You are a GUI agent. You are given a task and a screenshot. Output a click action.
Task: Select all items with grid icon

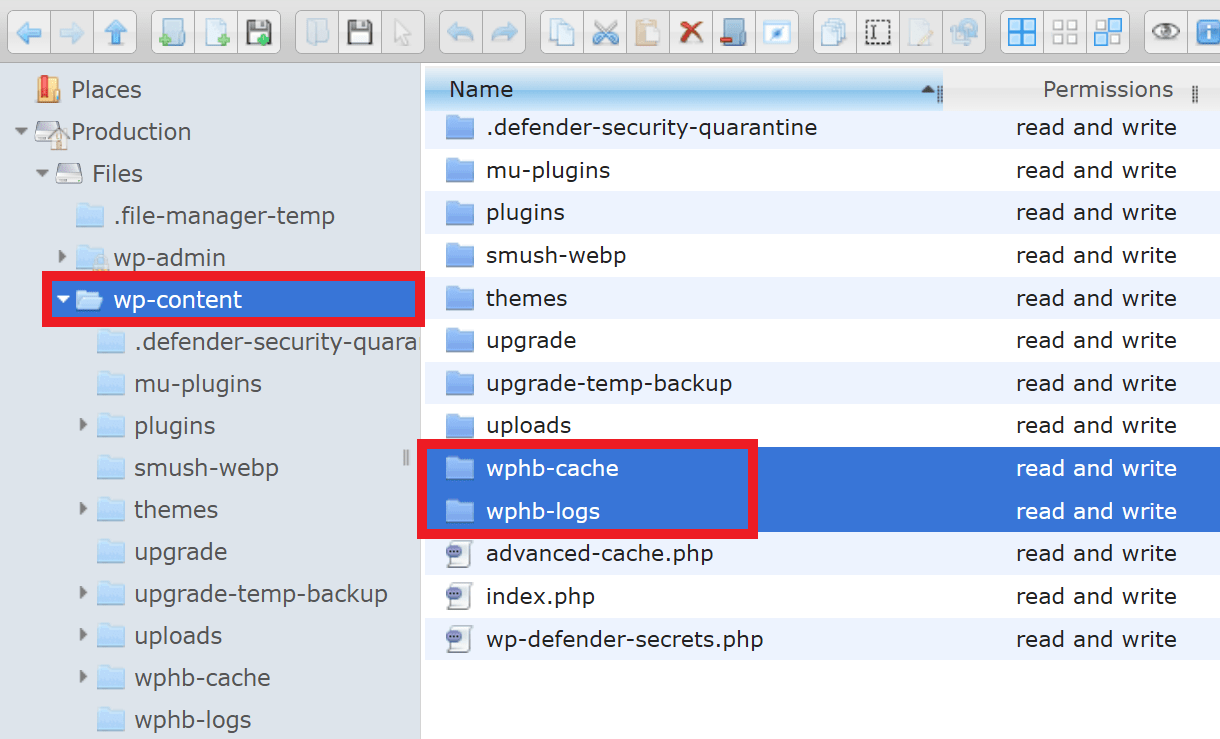pos(1022,32)
